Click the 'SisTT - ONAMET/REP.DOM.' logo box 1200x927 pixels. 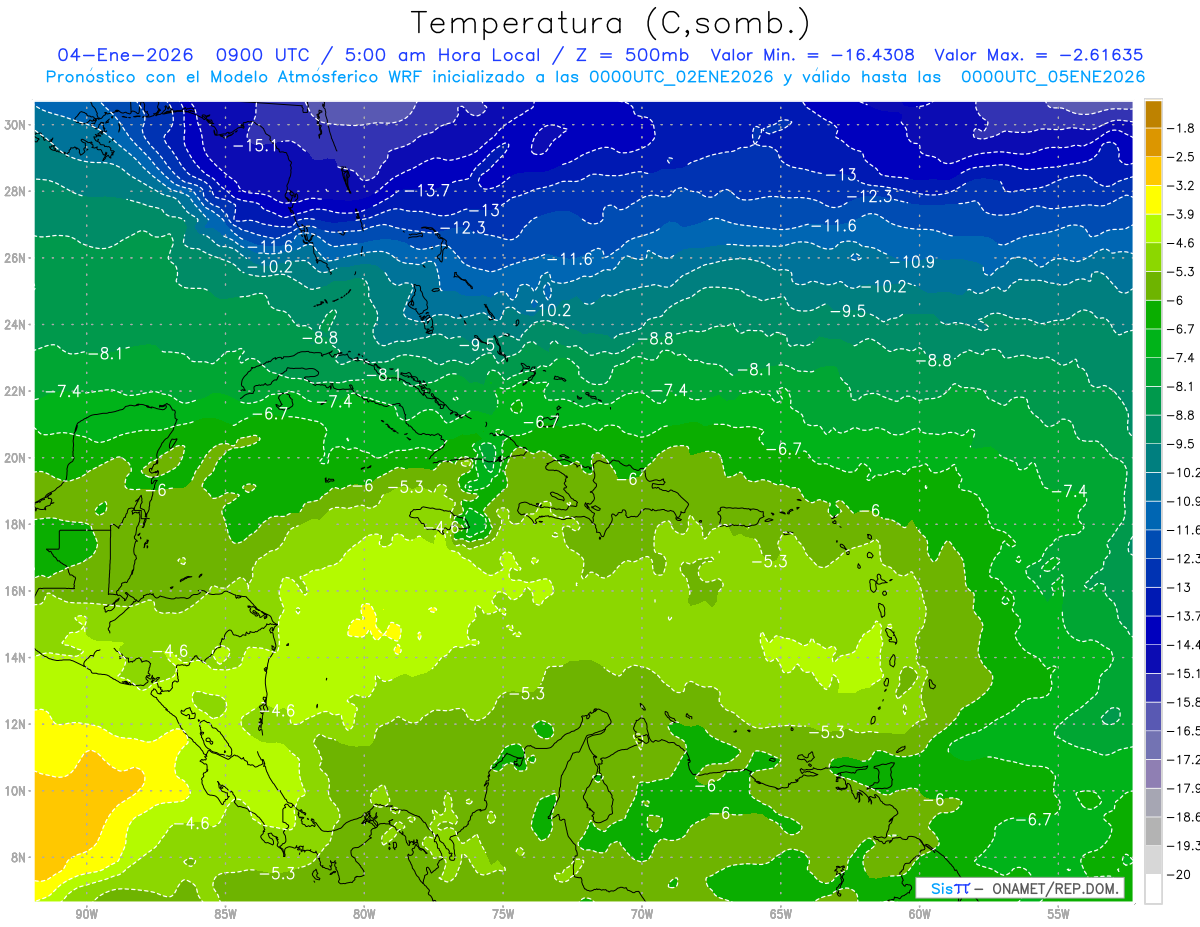[1020, 888]
